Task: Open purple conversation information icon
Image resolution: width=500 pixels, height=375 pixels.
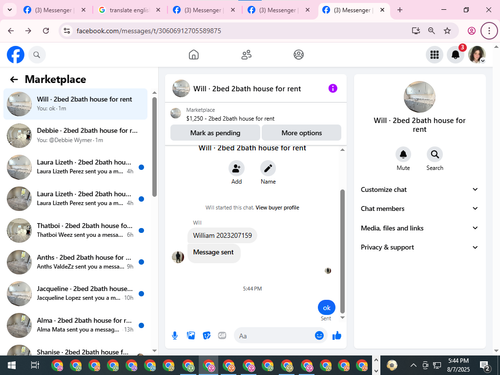Action: [333, 88]
